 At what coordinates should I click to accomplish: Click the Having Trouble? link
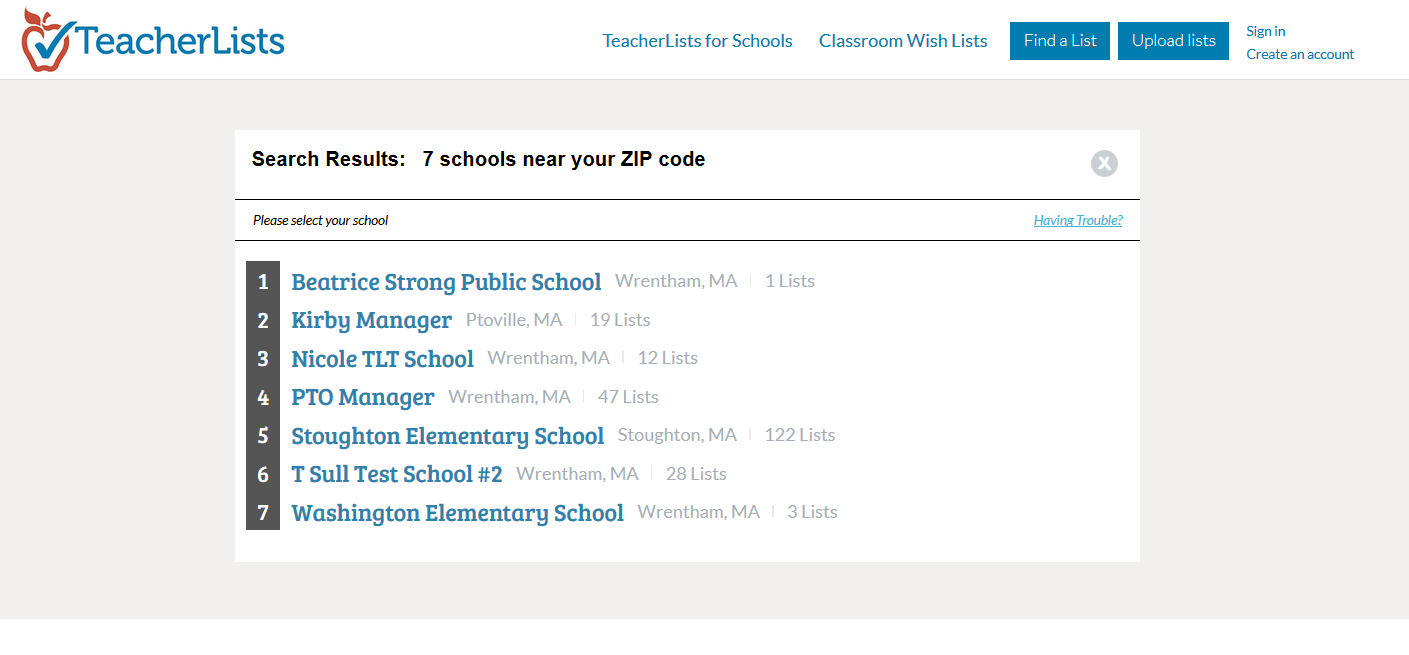1078,220
